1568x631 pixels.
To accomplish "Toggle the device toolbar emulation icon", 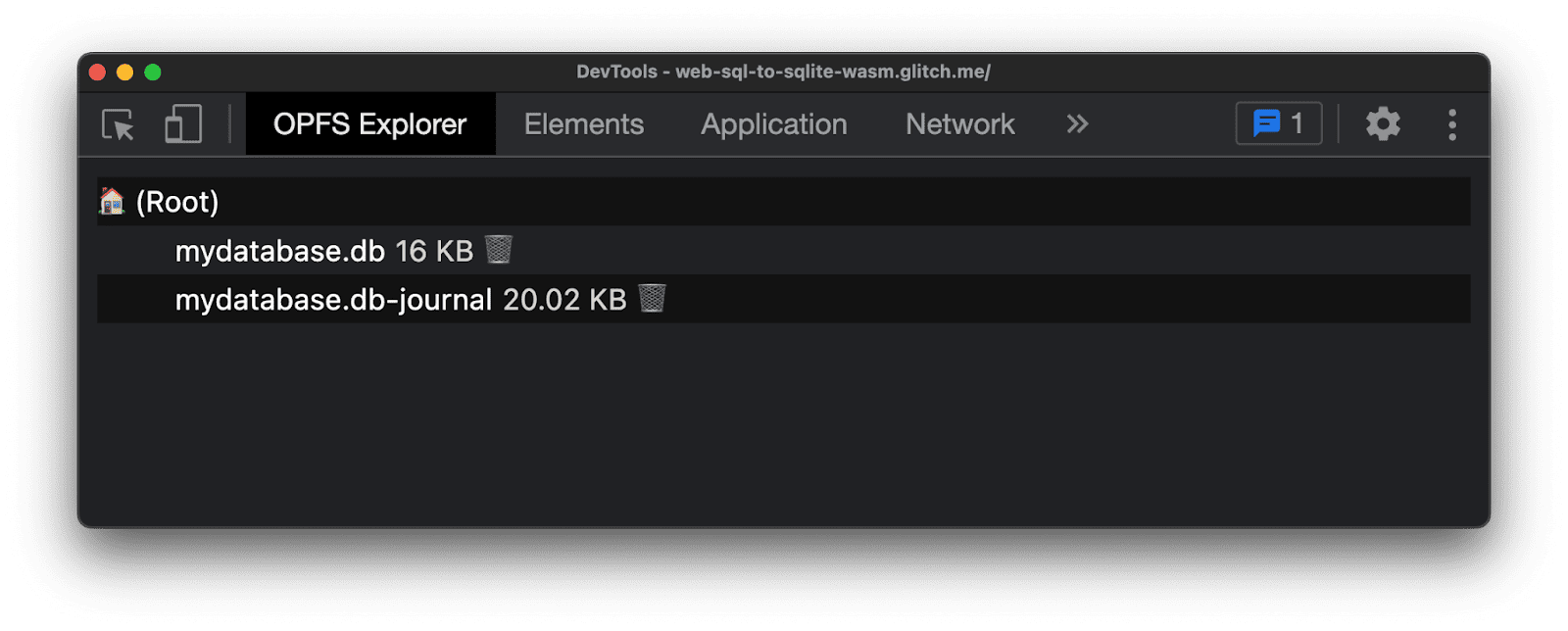I will coord(181,123).
